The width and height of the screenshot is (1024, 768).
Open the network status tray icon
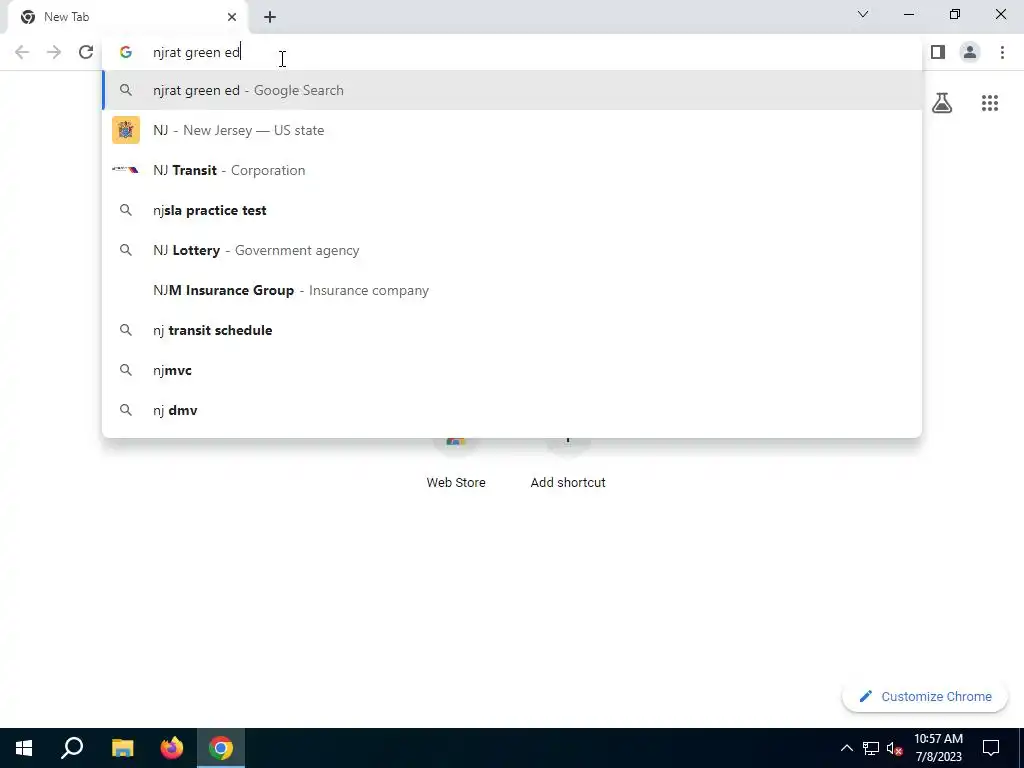point(871,748)
